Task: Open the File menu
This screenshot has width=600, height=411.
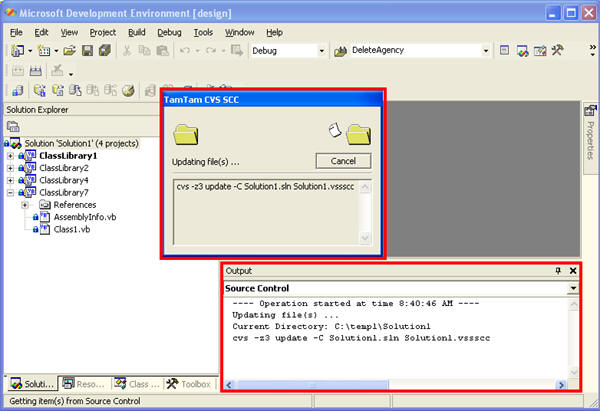Action: 16,33
